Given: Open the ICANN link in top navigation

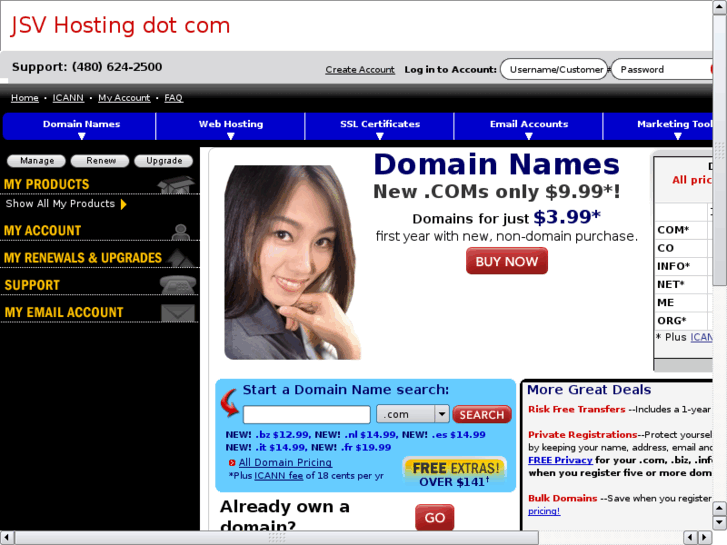Looking at the screenshot, I should tap(68, 98).
